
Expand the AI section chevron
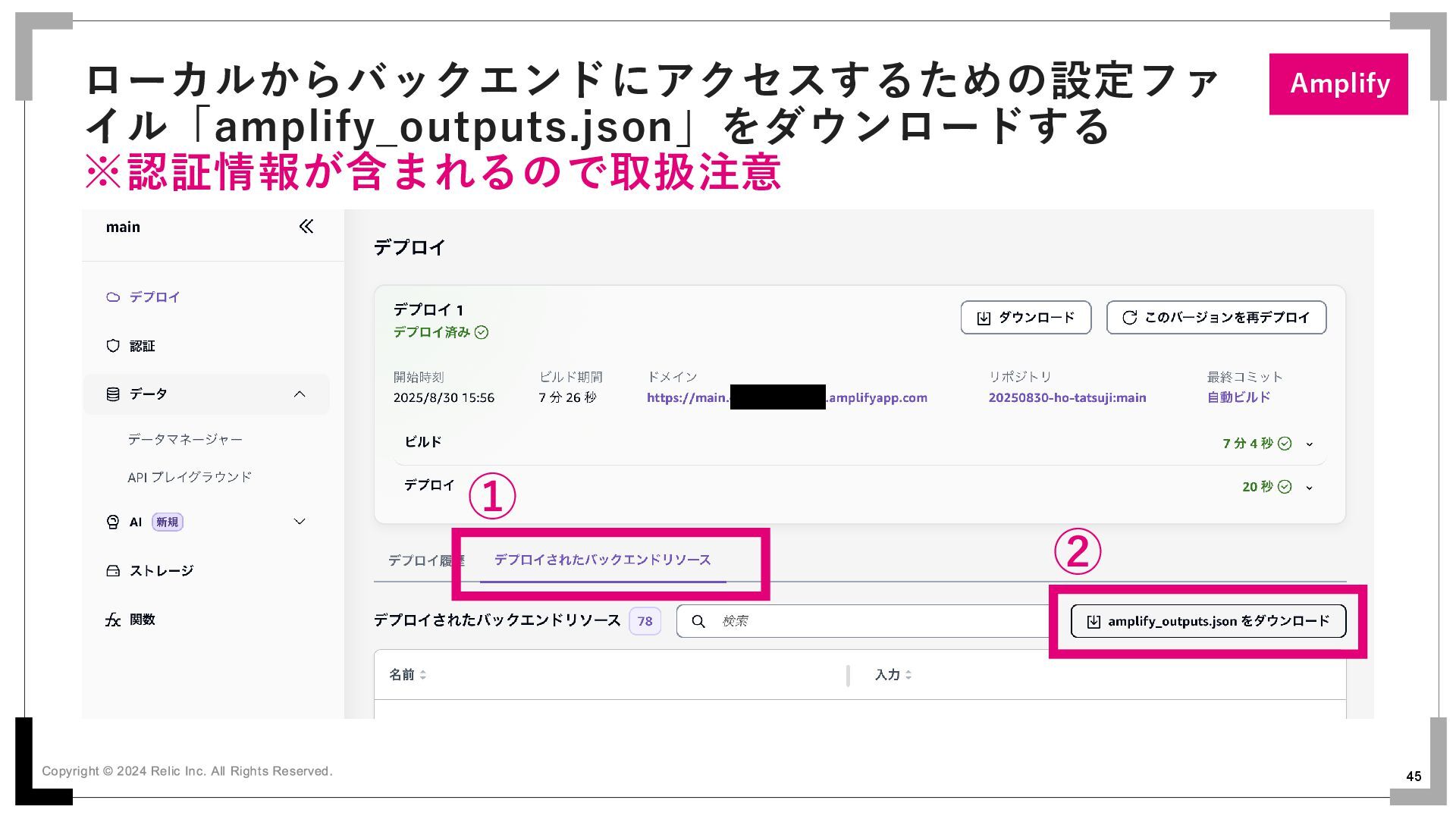point(300,522)
